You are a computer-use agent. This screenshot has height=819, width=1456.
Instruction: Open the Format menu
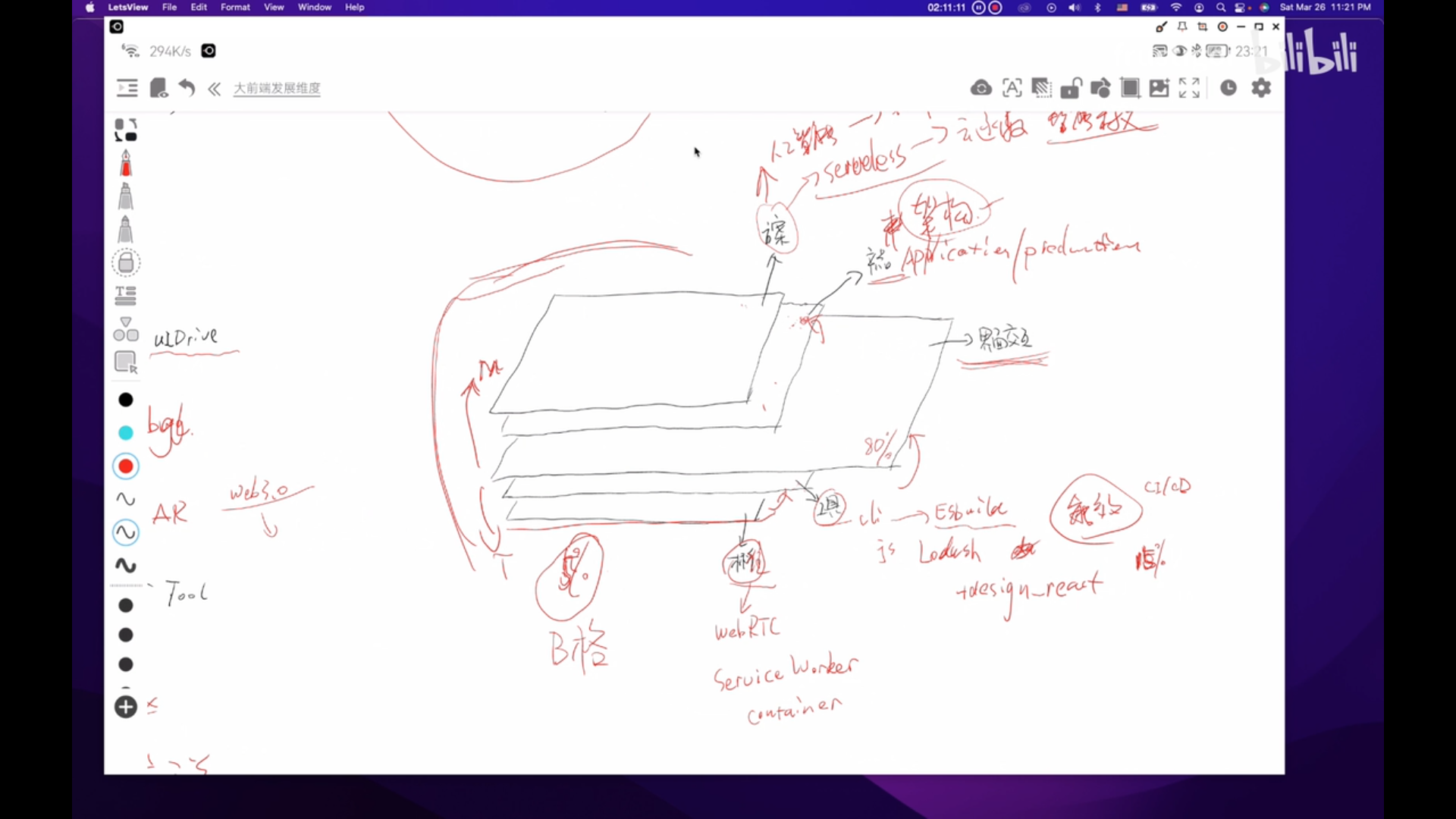pyautogui.click(x=235, y=7)
